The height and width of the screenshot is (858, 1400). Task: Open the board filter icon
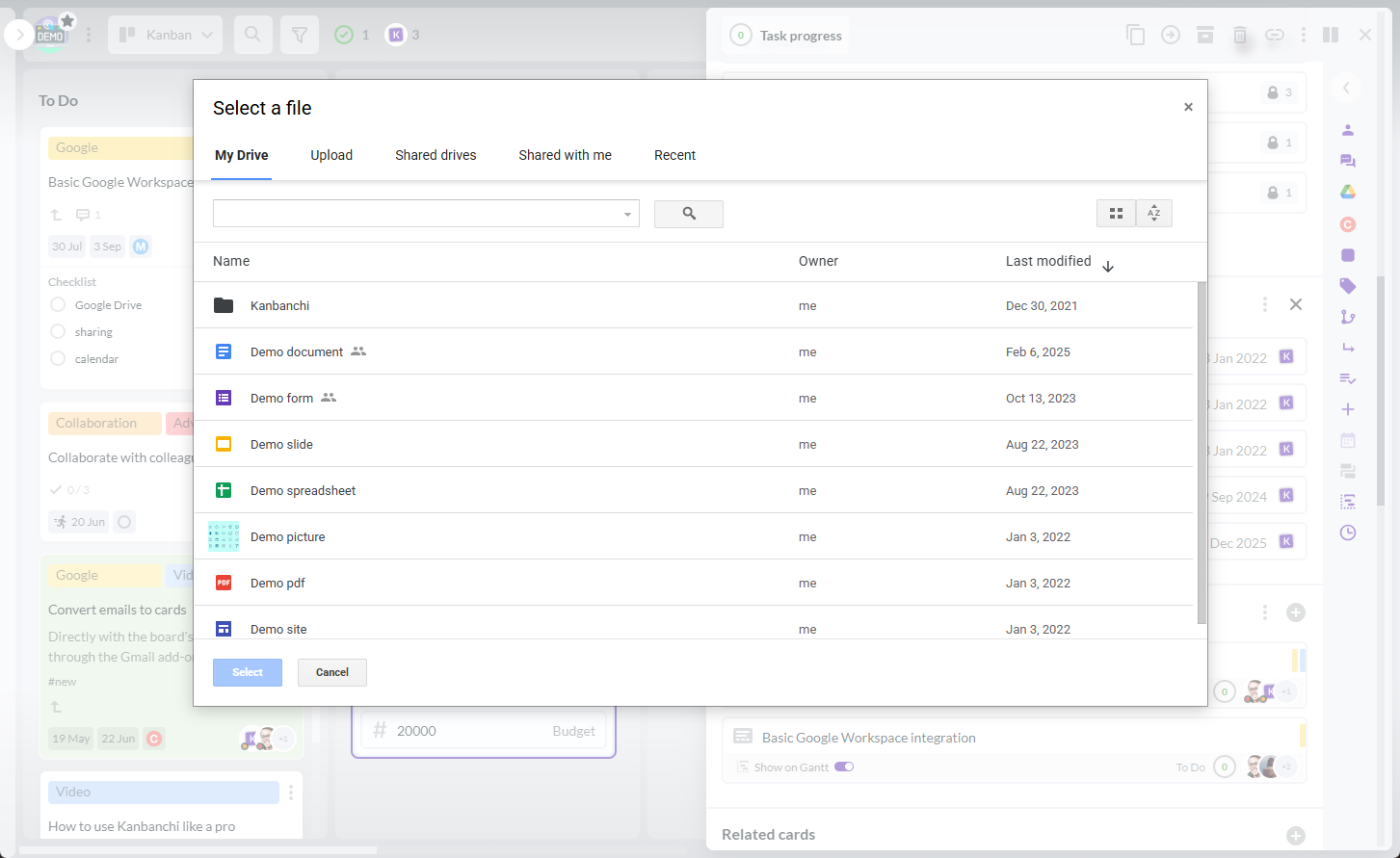pos(300,35)
